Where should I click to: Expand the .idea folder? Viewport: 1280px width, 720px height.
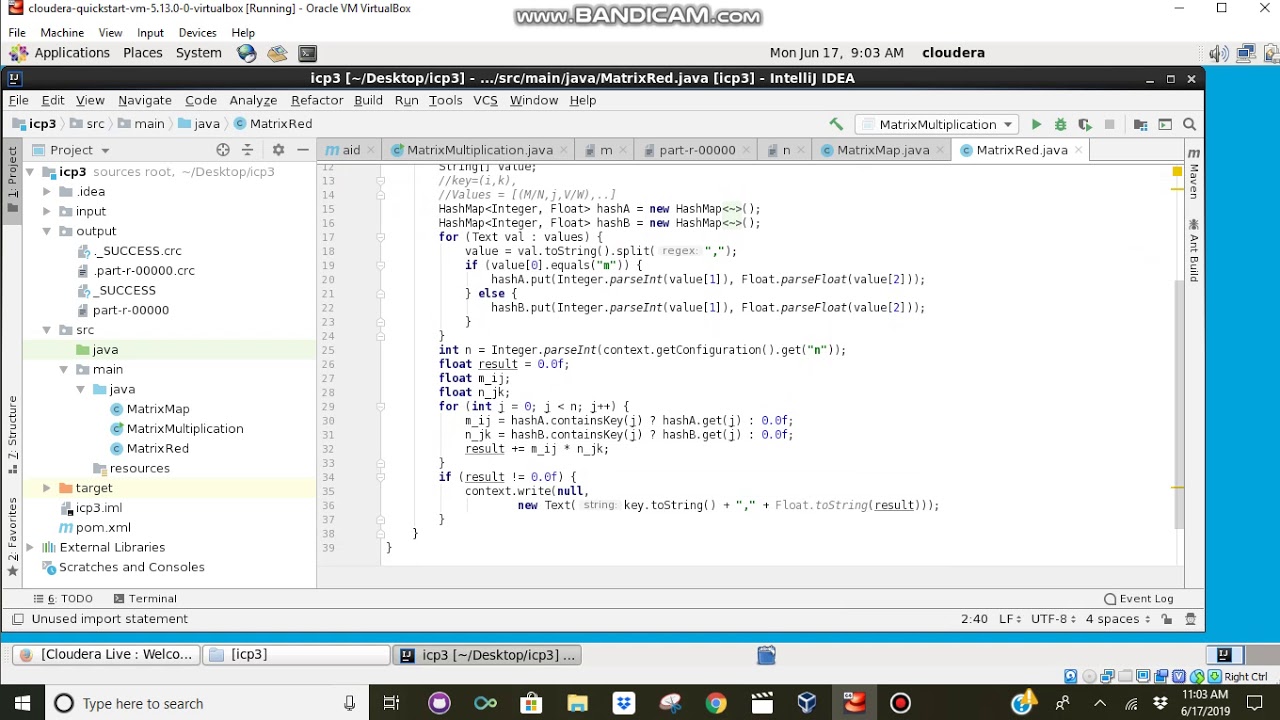click(x=47, y=192)
